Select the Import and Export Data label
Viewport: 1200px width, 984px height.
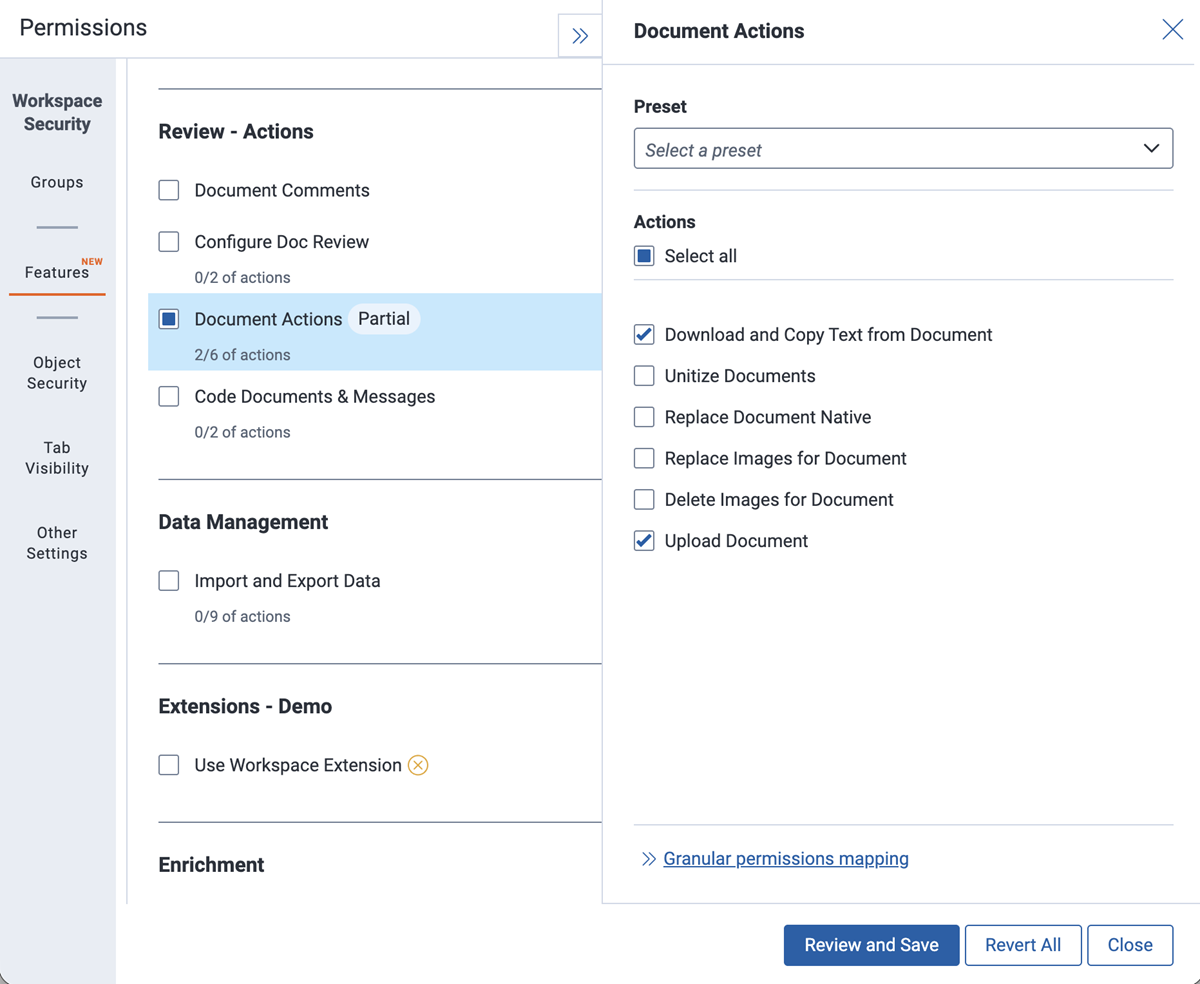(x=287, y=581)
